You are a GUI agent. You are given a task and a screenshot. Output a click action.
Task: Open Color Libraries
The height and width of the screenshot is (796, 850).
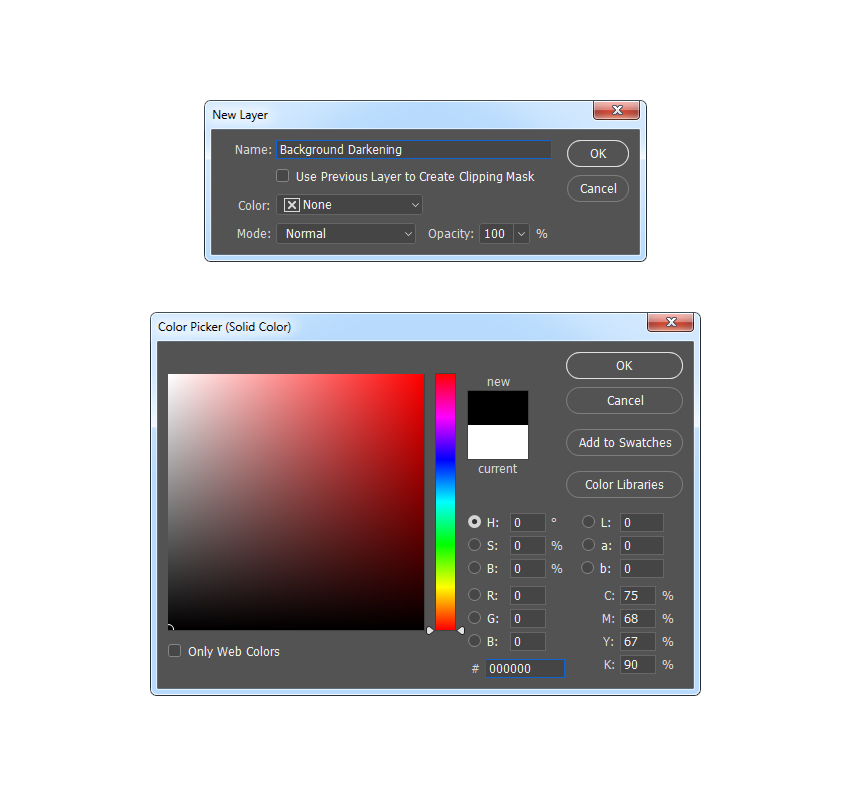tap(624, 484)
